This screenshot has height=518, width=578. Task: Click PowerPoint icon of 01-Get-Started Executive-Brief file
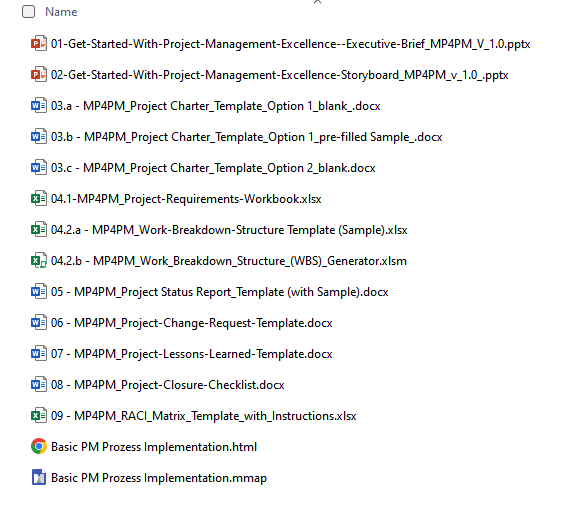coord(39,44)
